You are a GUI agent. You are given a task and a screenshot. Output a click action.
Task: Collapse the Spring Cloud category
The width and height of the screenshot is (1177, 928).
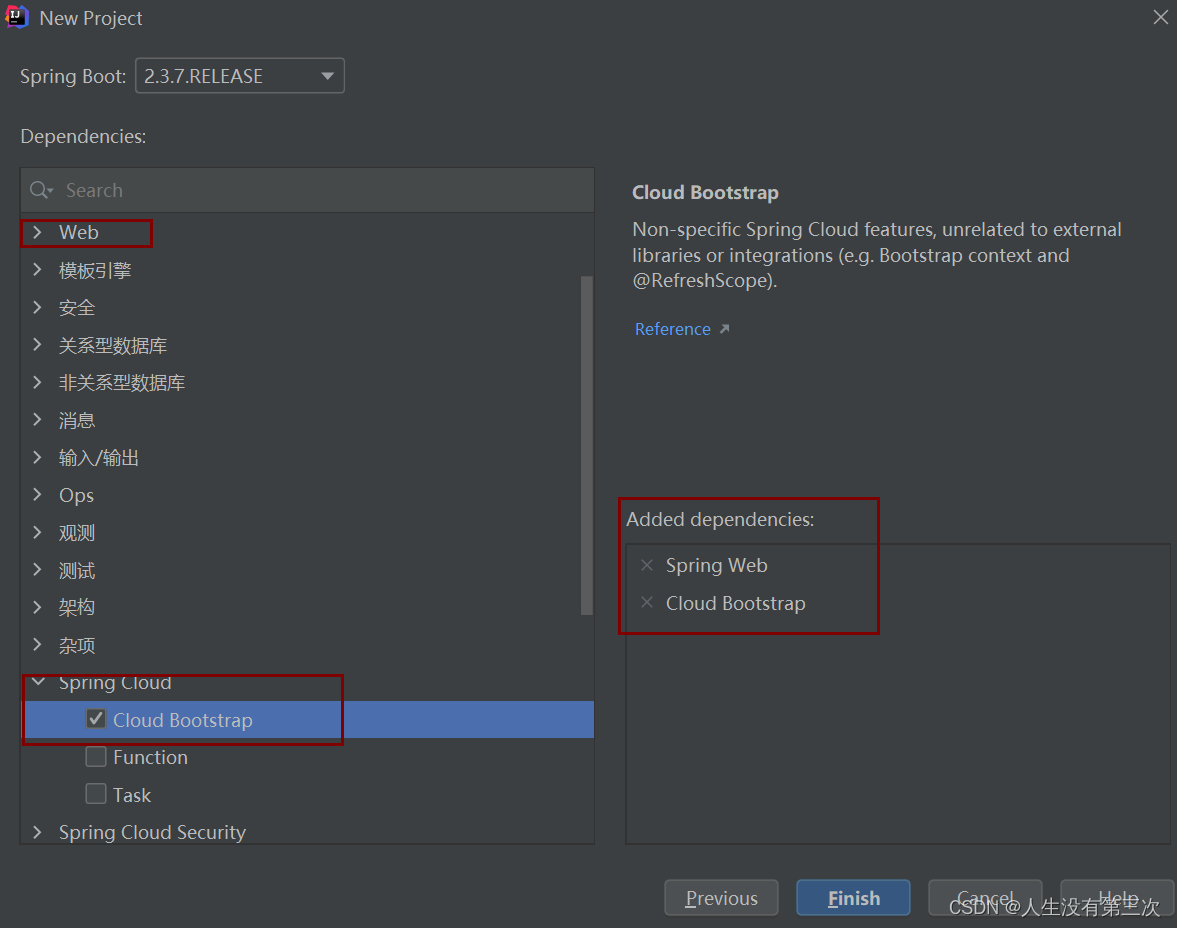(x=38, y=682)
